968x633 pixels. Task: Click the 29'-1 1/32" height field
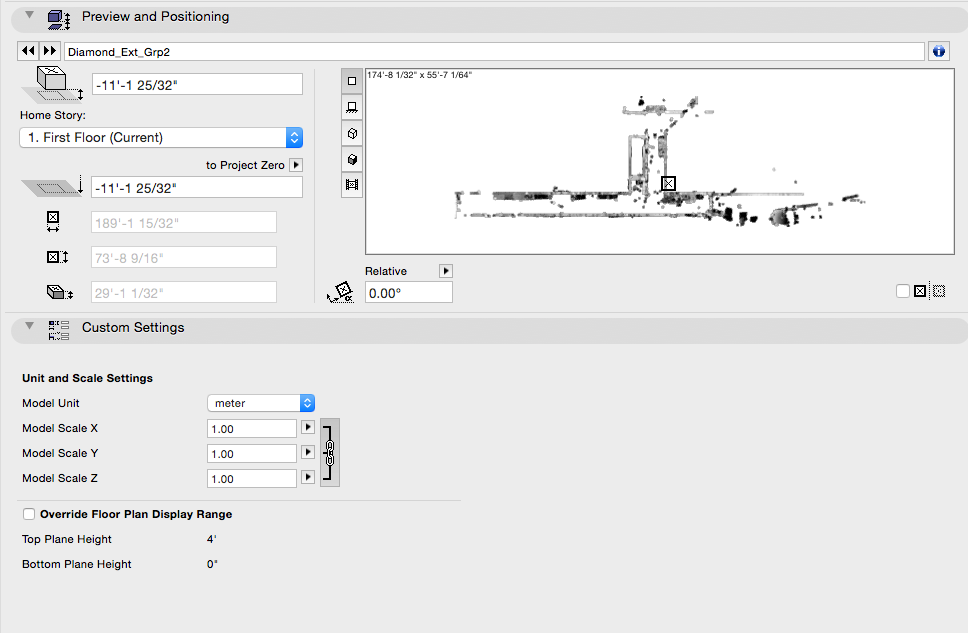[x=184, y=292]
